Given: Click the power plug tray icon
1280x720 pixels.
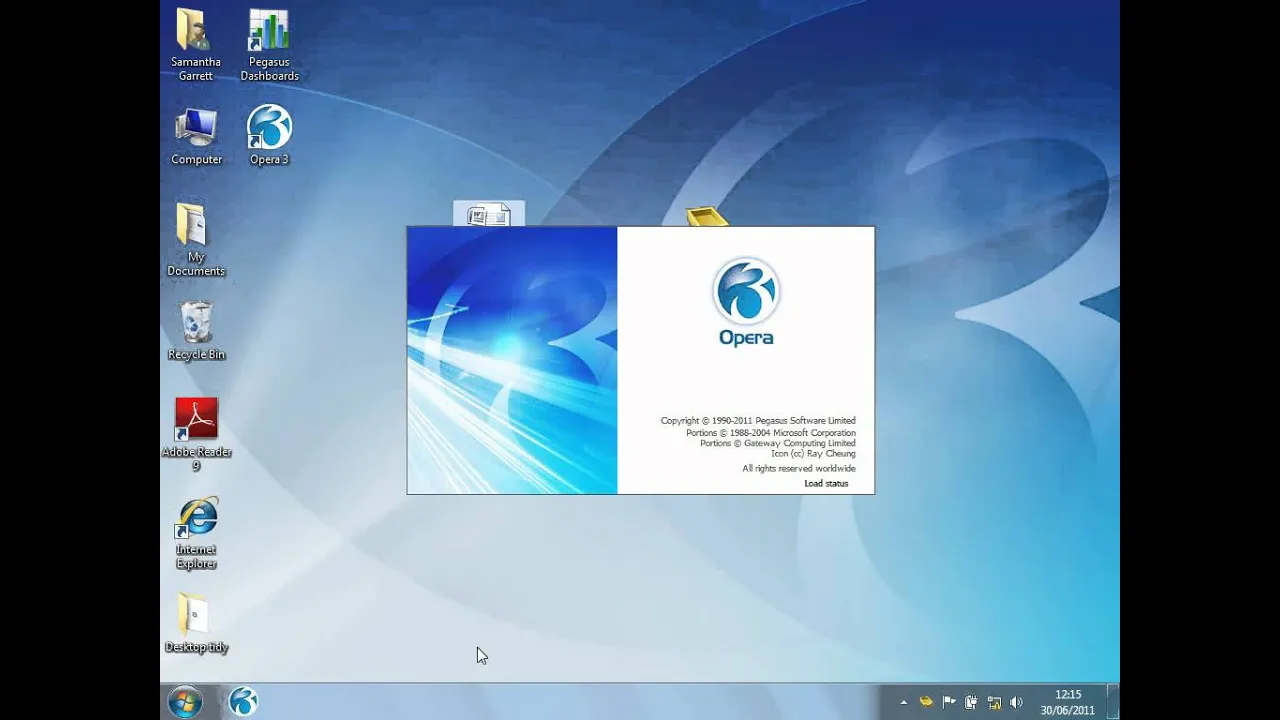Looking at the screenshot, I should [x=971, y=702].
